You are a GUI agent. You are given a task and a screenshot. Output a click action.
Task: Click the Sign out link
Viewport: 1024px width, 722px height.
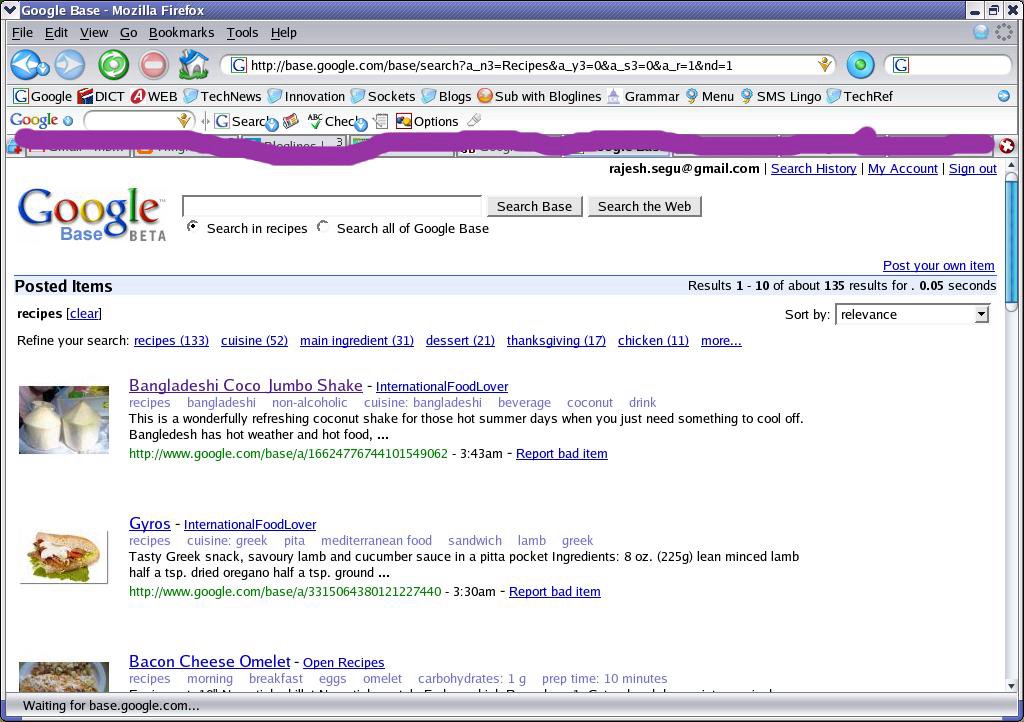(972, 168)
